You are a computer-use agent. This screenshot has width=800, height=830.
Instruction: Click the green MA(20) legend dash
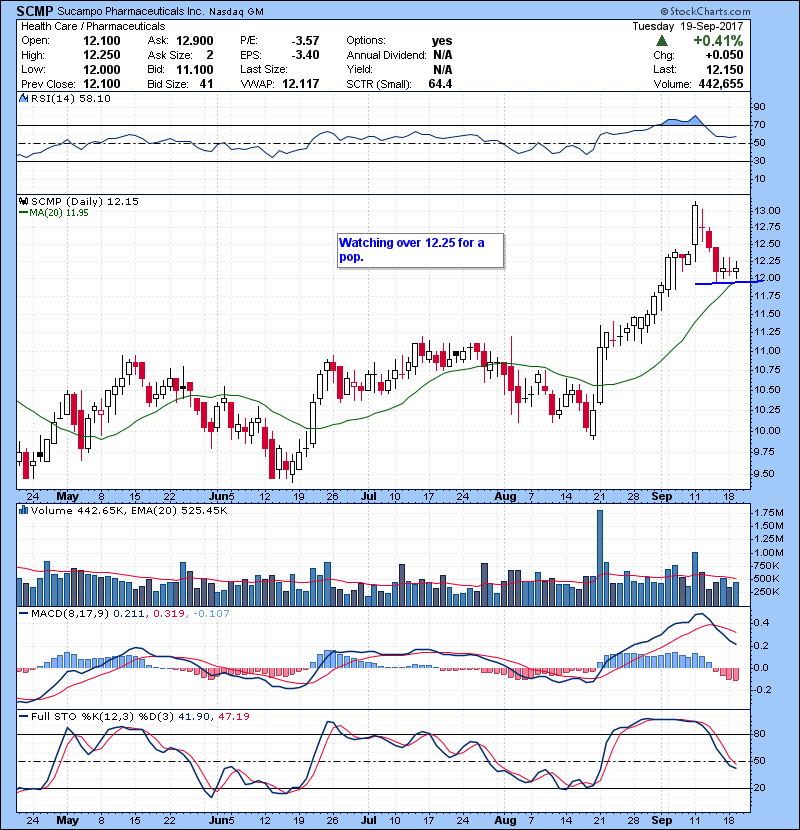[23, 213]
